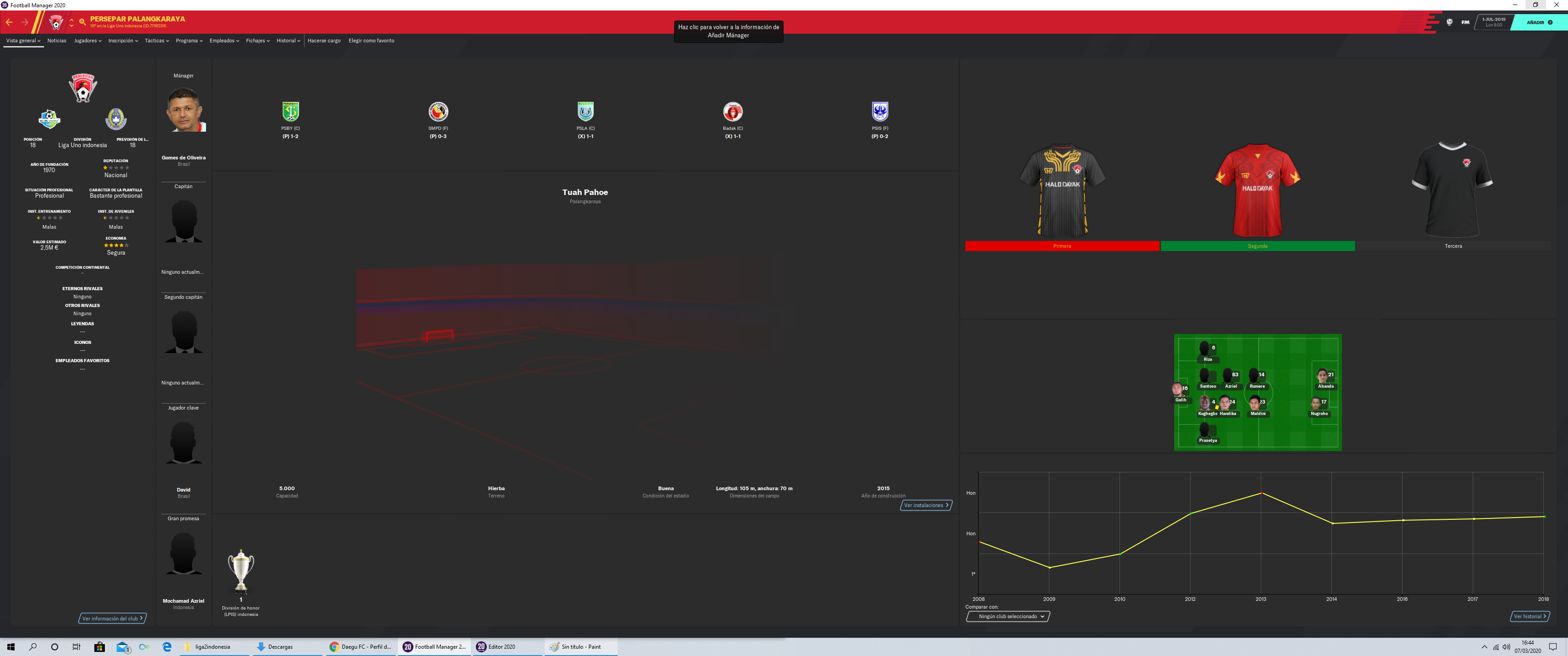Image resolution: width=1568 pixels, height=656 pixels.
Task: Open Mochamad Azriel player link
Action: pyautogui.click(x=183, y=600)
